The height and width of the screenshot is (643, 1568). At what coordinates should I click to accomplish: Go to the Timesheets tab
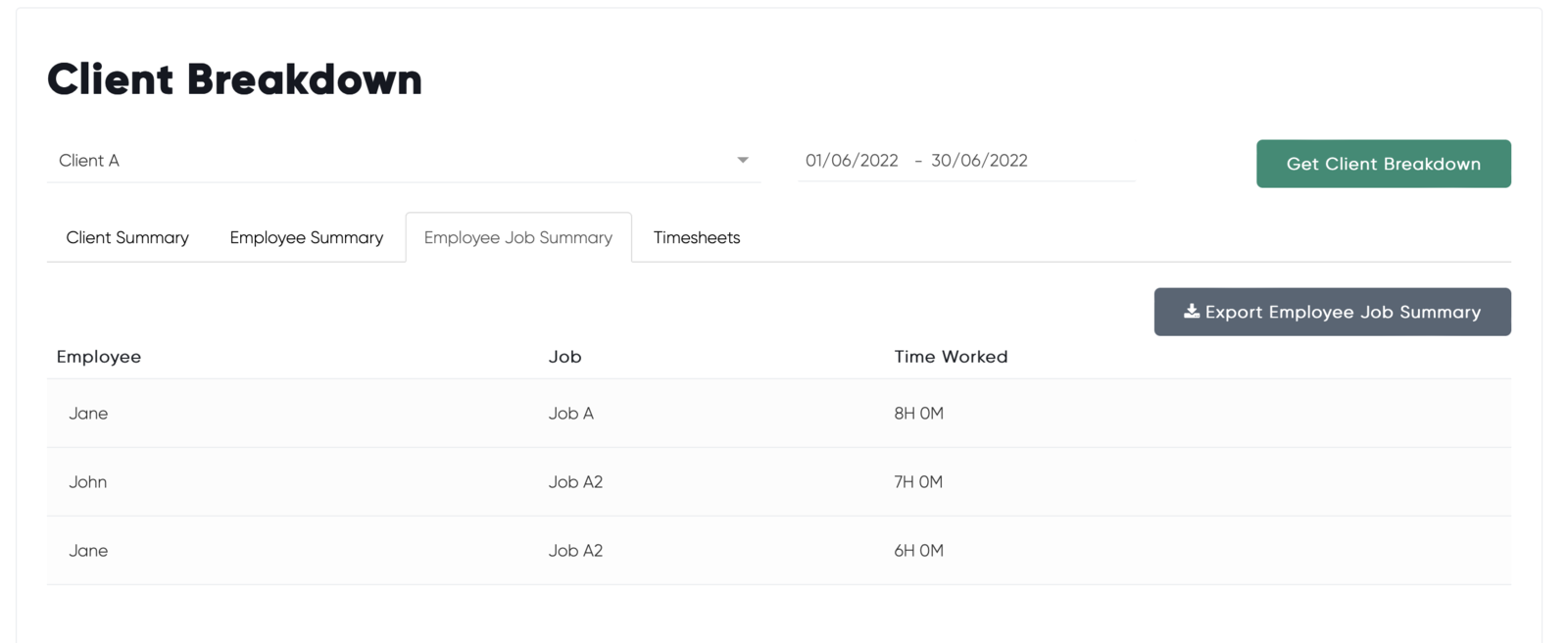697,237
